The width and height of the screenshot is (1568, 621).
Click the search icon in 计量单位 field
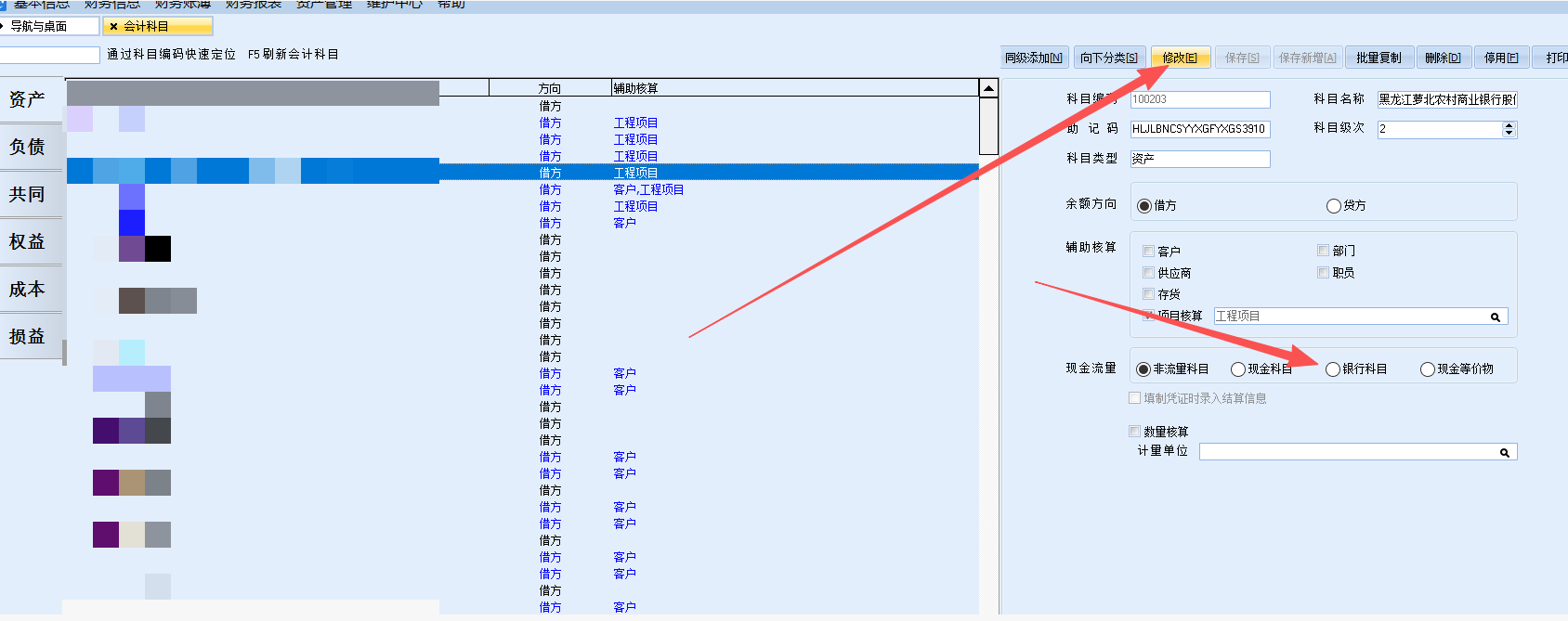coord(1504,453)
